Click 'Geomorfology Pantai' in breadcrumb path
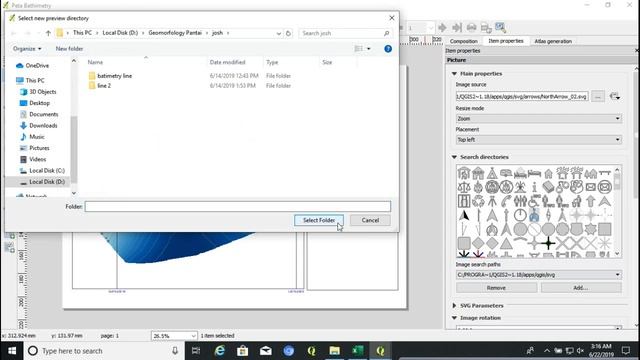The width and height of the screenshot is (640, 360). (x=175, y=33)
